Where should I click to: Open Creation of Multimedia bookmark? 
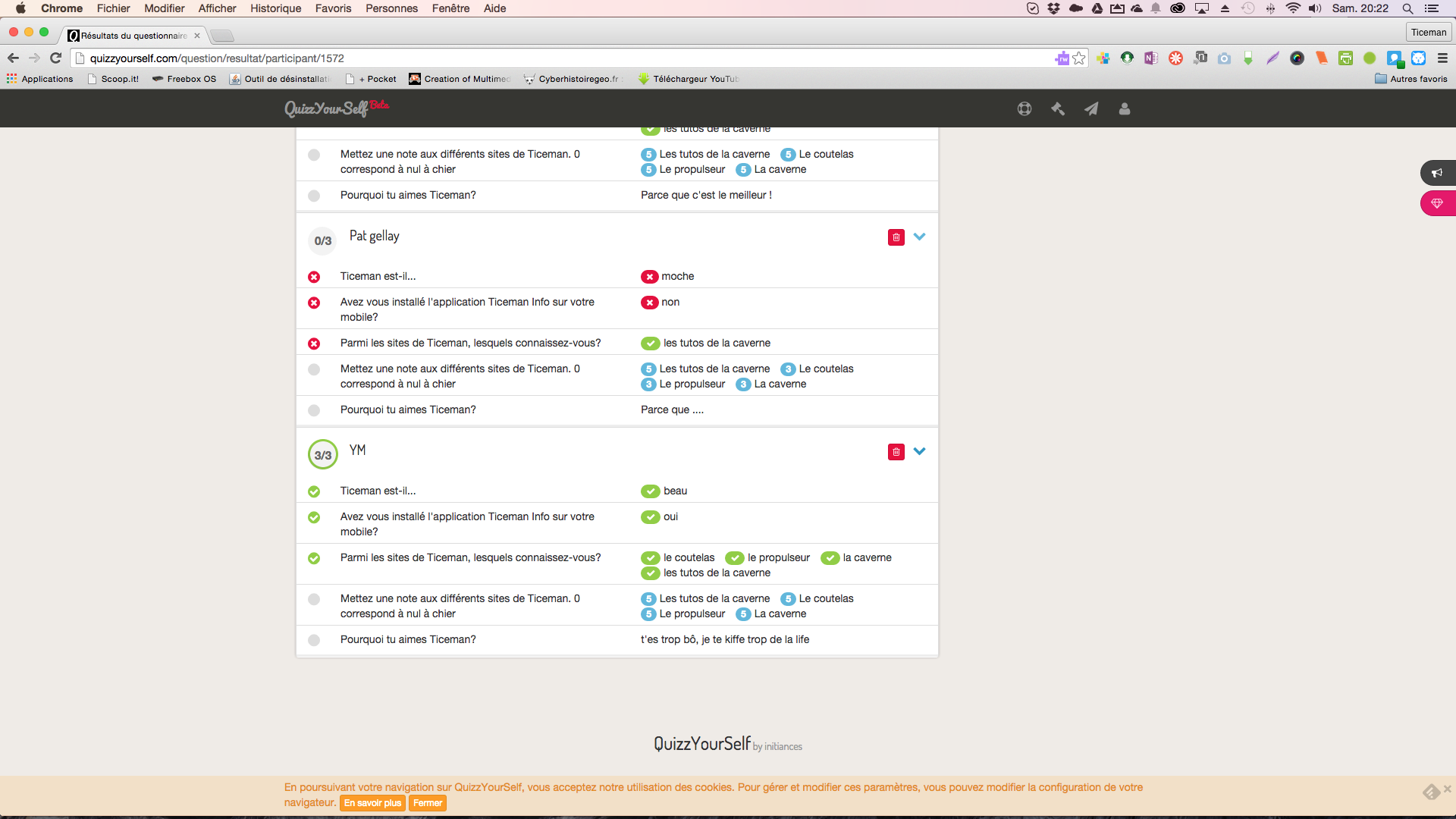[460, 79]
